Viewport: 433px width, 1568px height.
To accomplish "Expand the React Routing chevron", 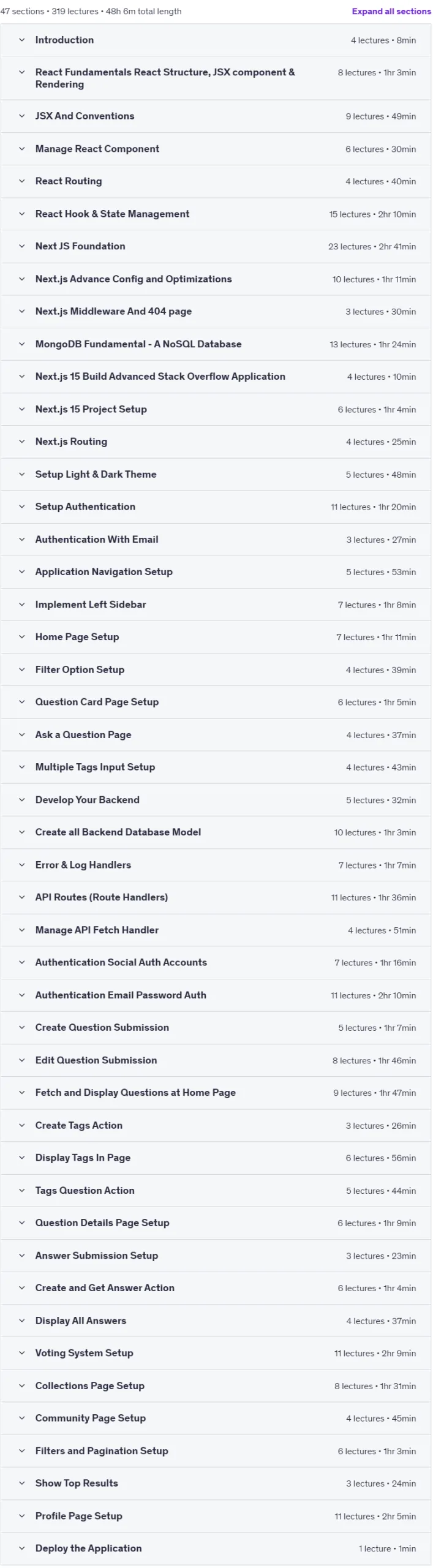I will coord(22,181).
